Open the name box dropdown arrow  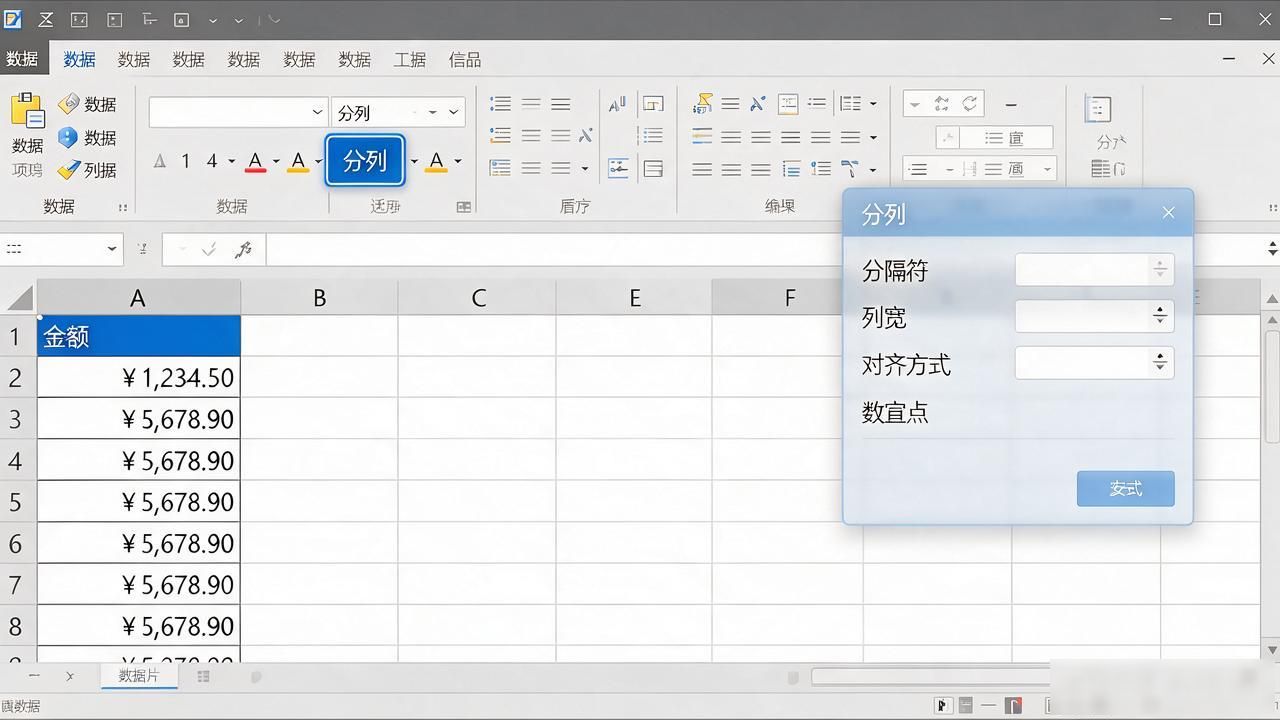[111, 249]
